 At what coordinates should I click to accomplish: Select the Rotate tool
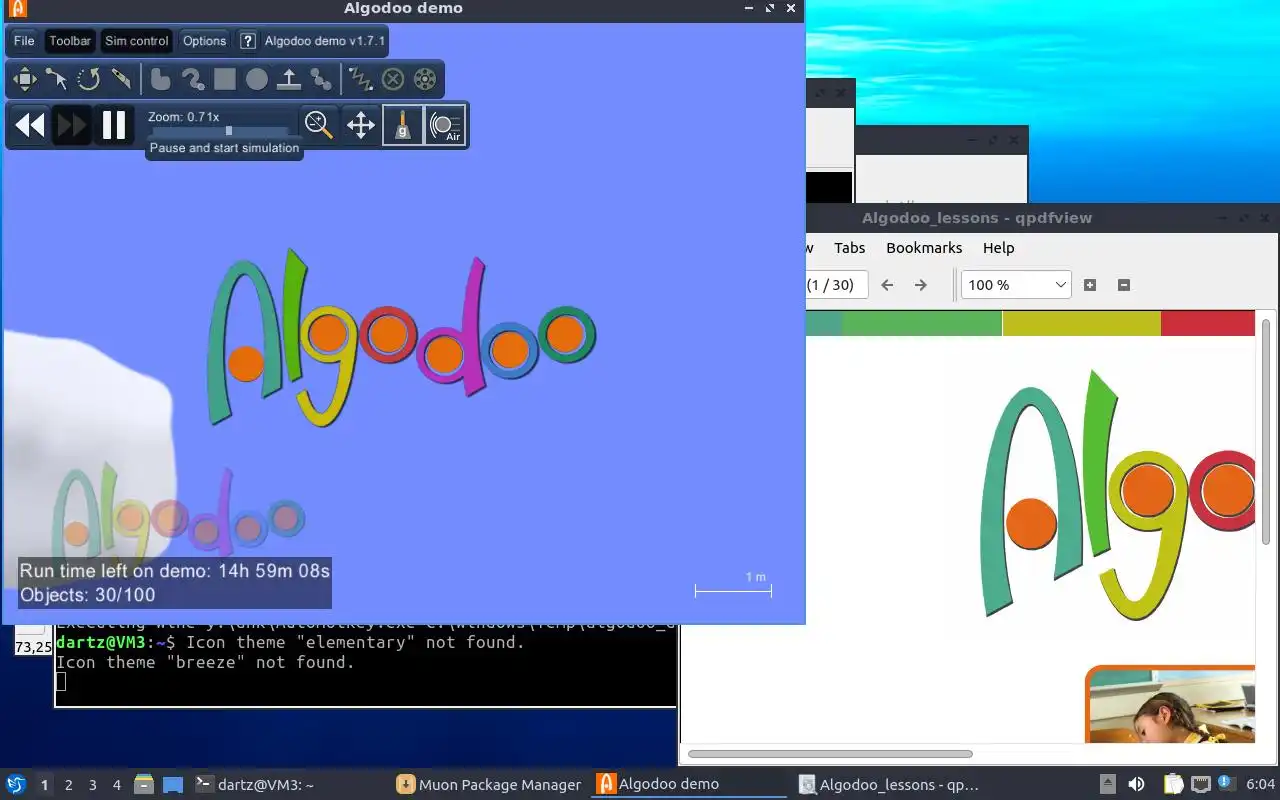tap(88, 79)
